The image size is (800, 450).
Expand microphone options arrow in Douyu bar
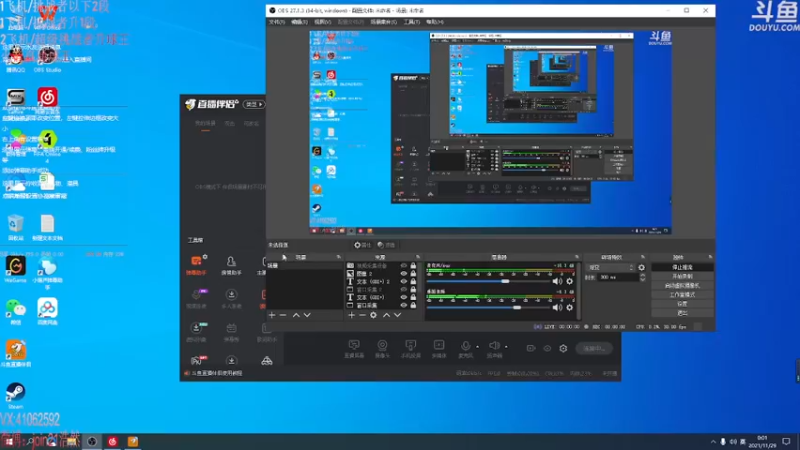478,347
